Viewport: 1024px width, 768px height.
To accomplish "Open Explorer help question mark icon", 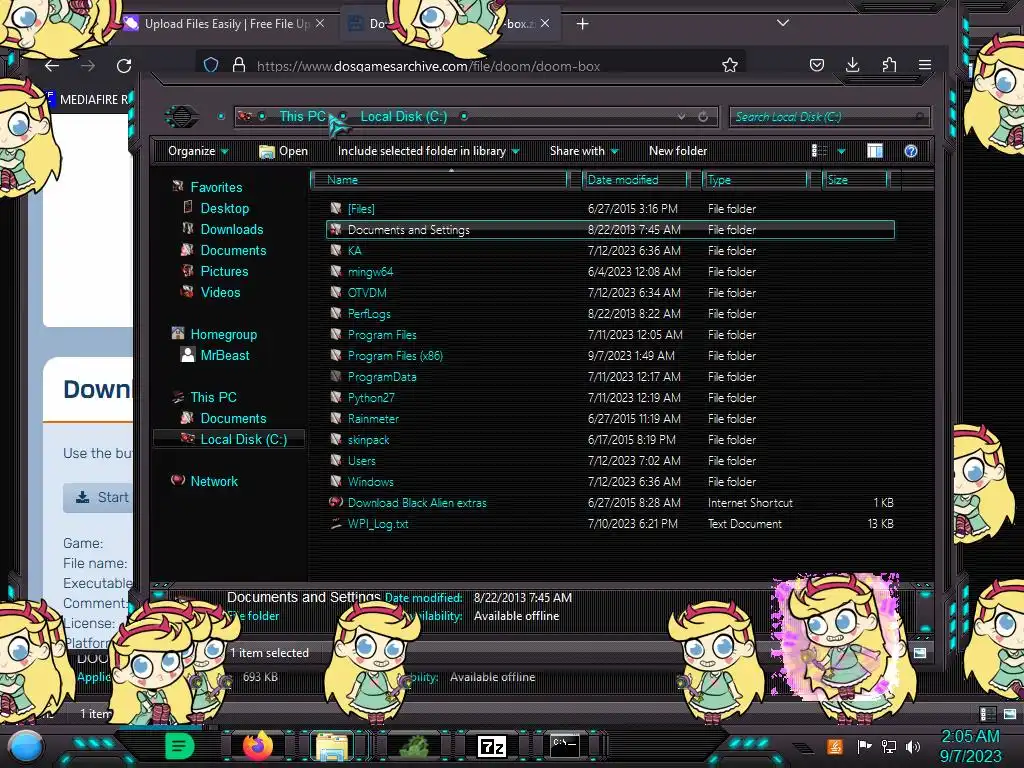I will pyautogui.click(x=910, y=151).
